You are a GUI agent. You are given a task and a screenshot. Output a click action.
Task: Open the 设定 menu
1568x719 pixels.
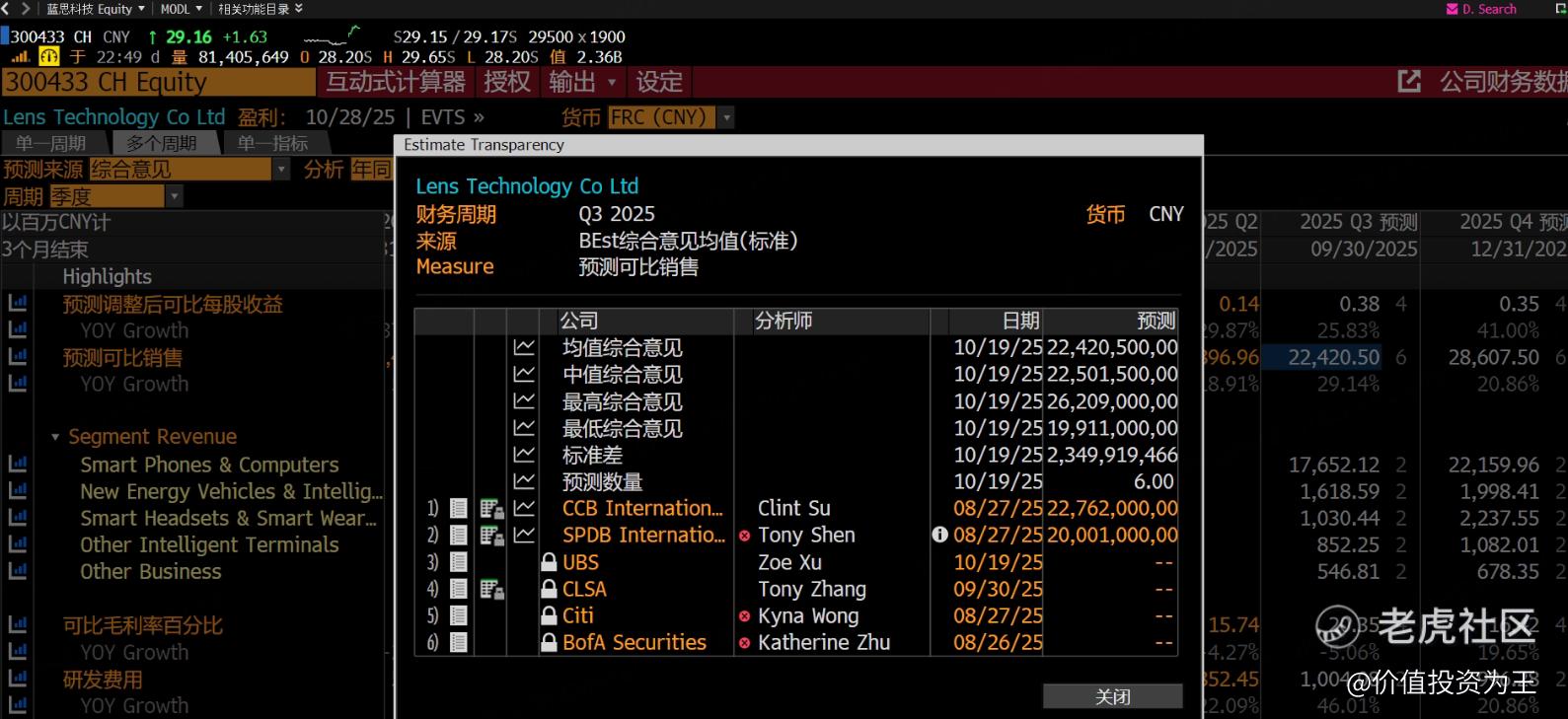(x=658, y=82)
